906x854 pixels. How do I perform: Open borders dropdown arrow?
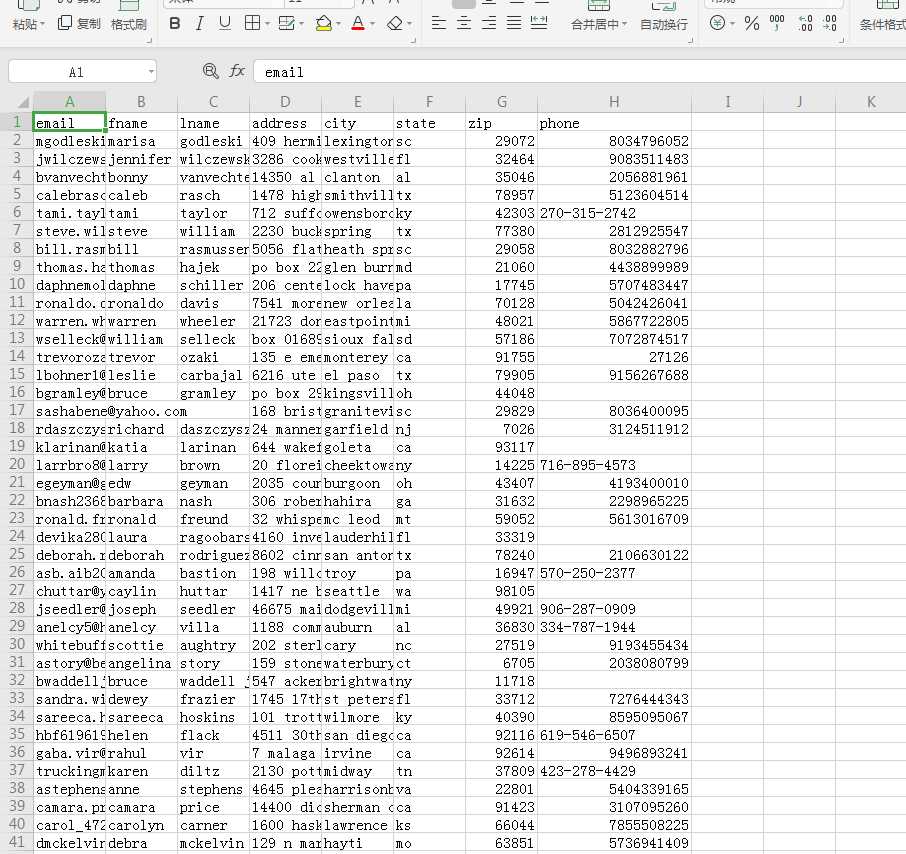click(268, 24)
